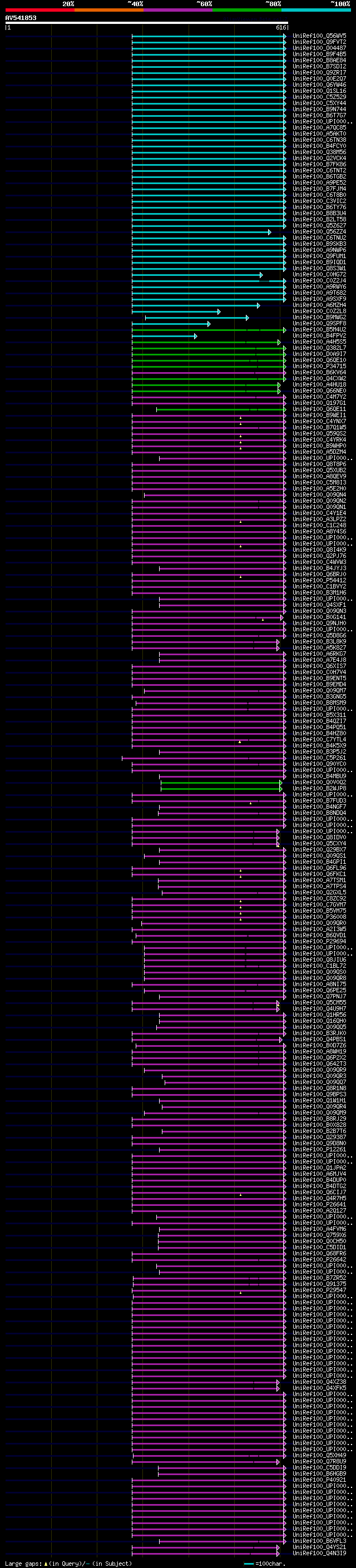Select label UniRef100_Q9BPS3

(319, 1095)
